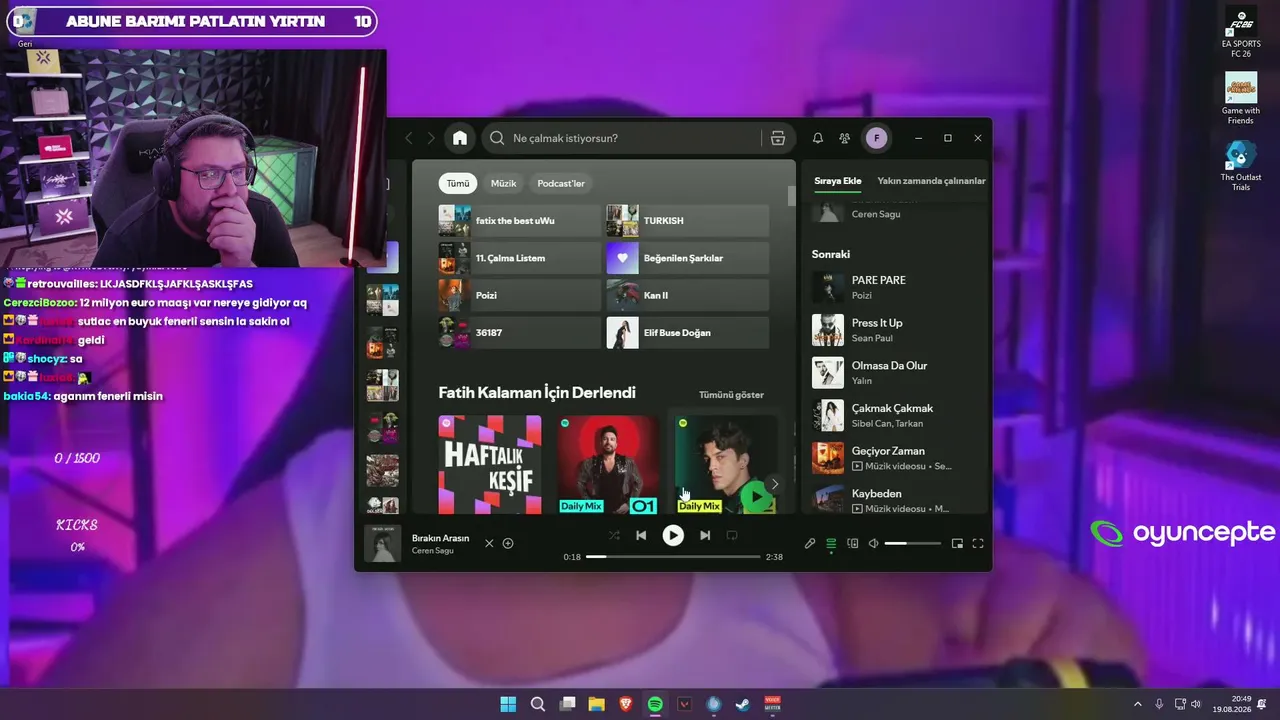Open the TURKISH playlist
Image resolution: width=1280 pixels, height=720 pixels.
click(x=688, y=220)
